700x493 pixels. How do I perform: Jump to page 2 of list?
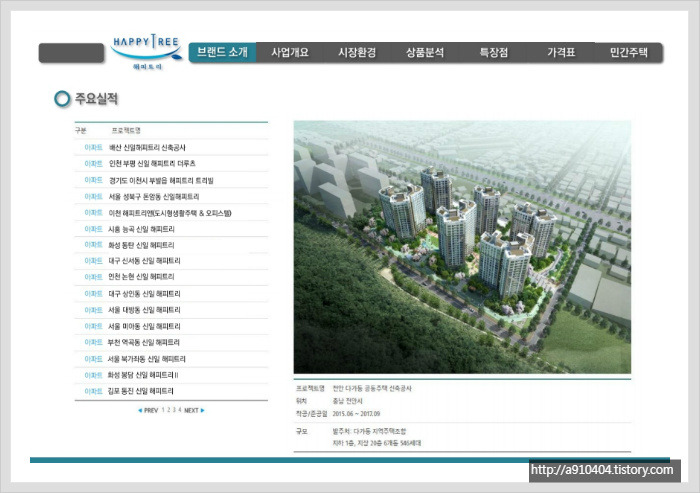(x=169, y=410)
